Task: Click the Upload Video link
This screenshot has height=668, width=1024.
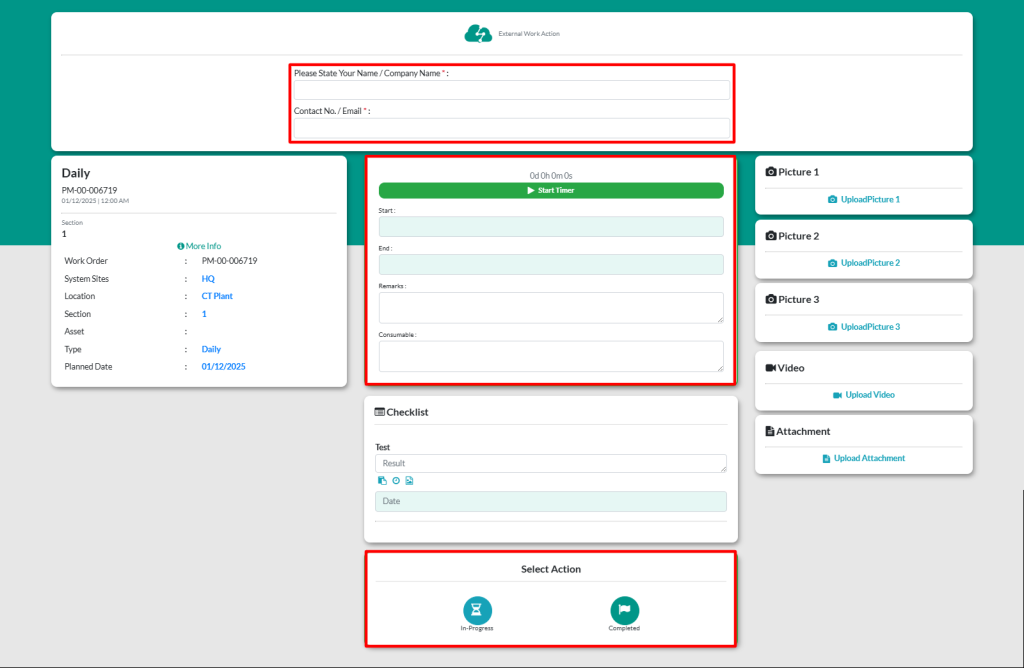Action: [864, 395]
